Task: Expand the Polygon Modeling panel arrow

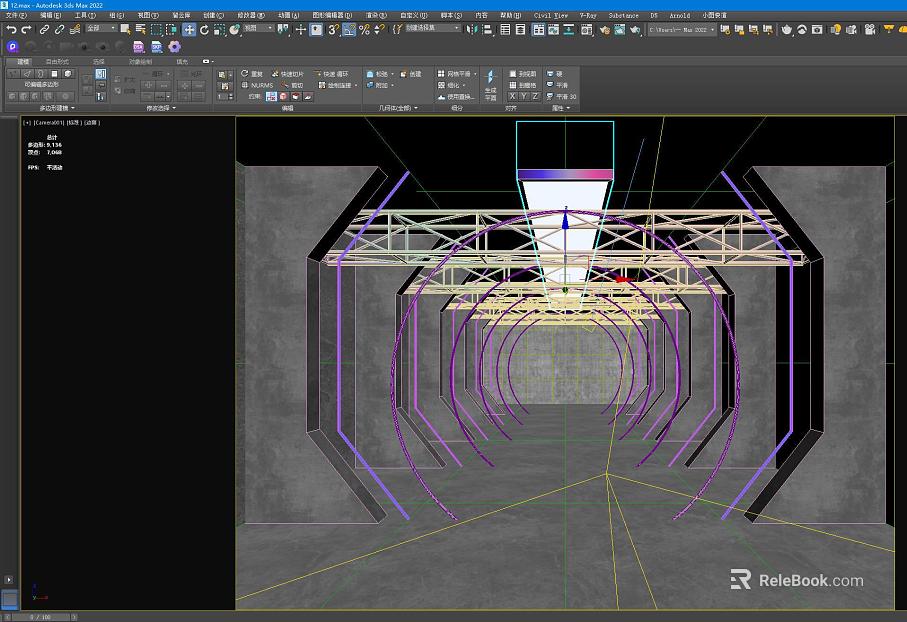Action: (73, 108)
